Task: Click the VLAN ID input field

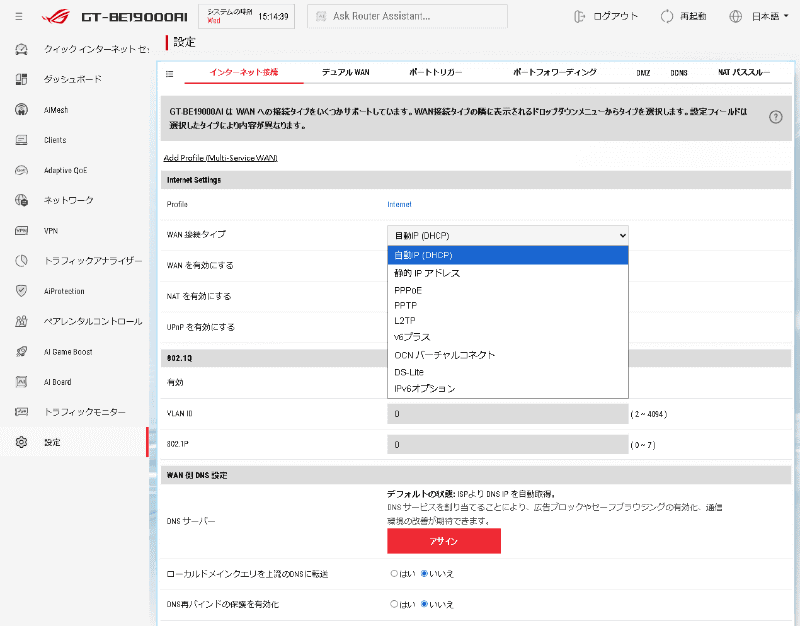Action: pos(508,414)
